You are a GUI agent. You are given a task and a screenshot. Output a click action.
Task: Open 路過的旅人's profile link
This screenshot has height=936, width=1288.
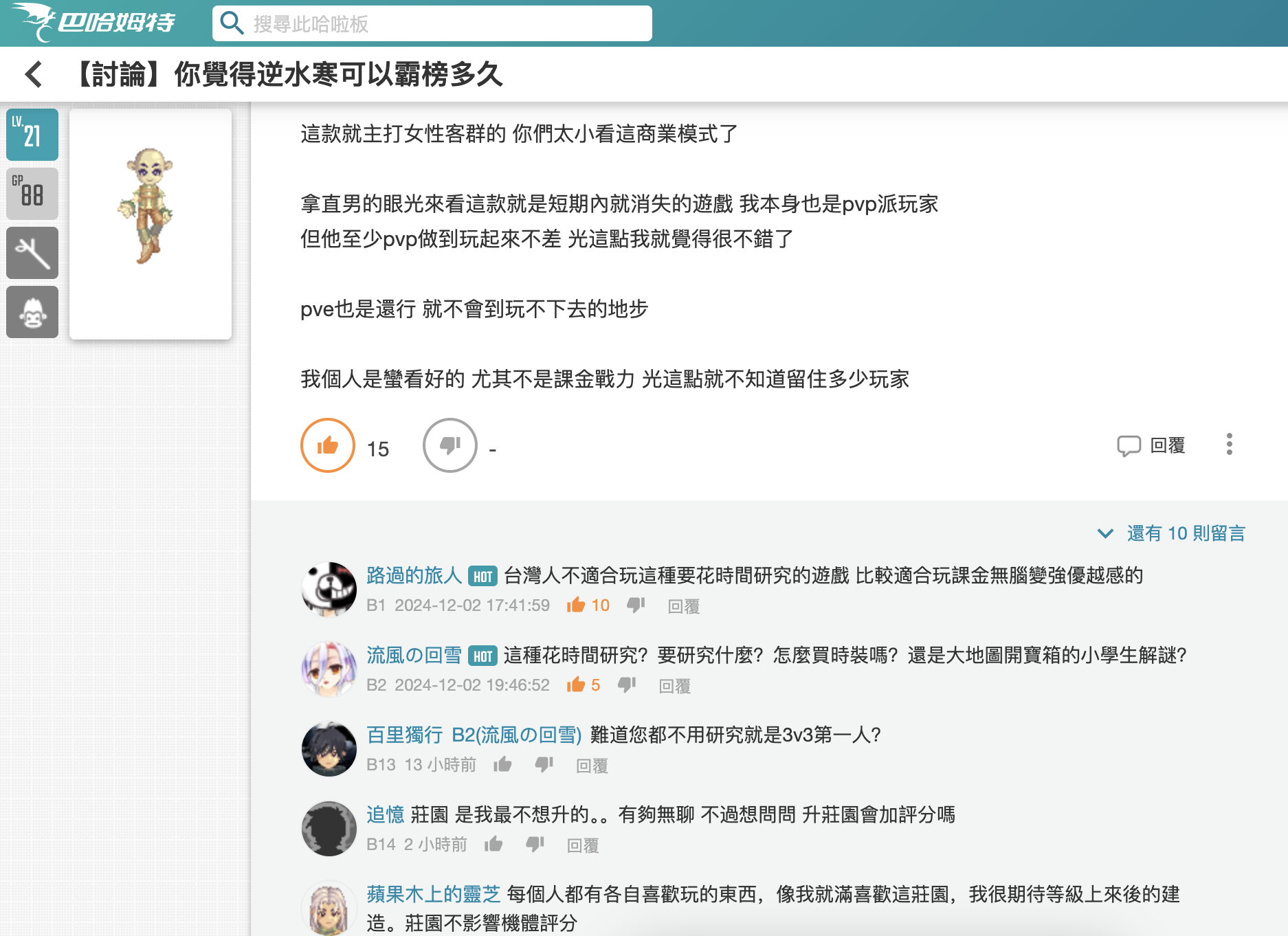[x=413, y=577]
